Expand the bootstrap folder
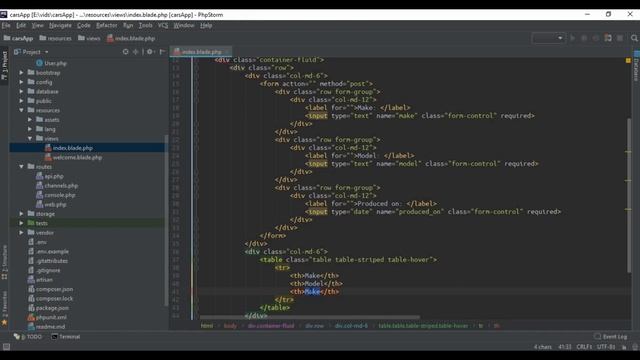The height and width of the screenshot is (360, 640). point(22,73)
